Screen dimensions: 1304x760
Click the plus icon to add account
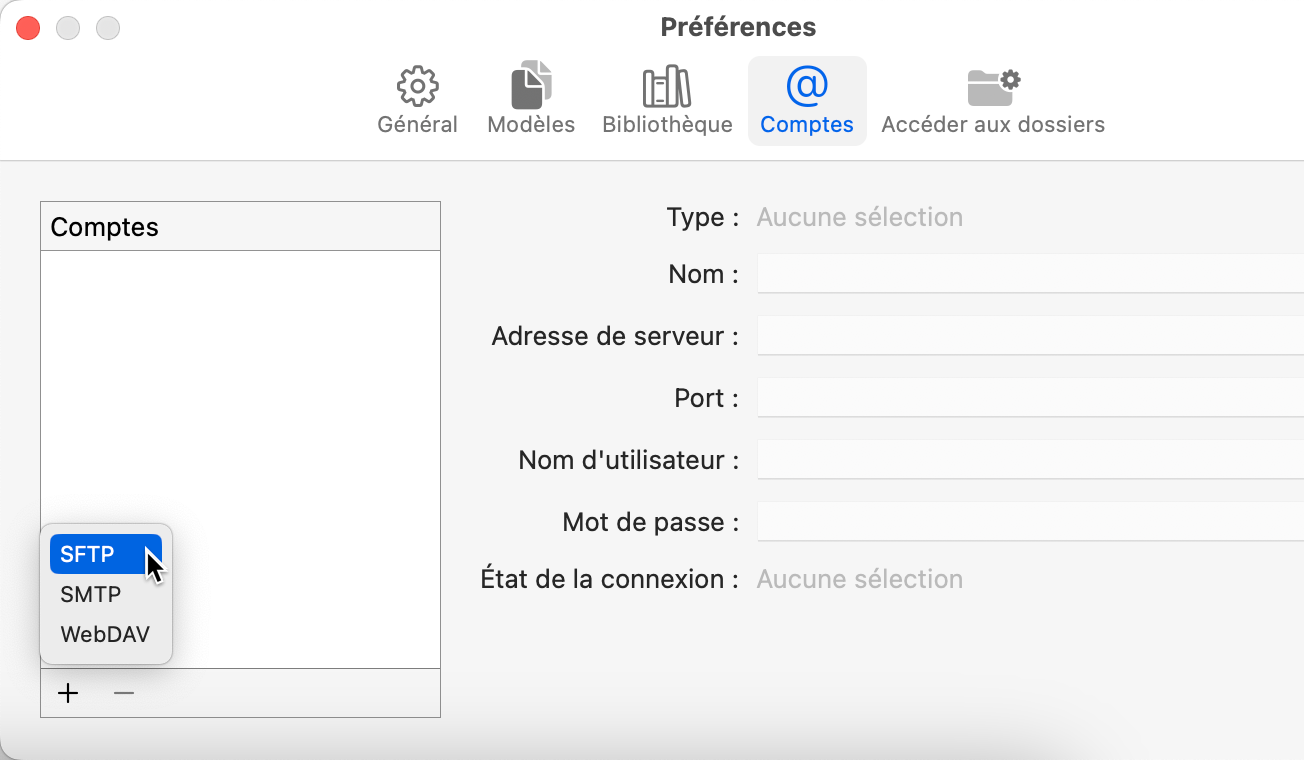point(67,692)
